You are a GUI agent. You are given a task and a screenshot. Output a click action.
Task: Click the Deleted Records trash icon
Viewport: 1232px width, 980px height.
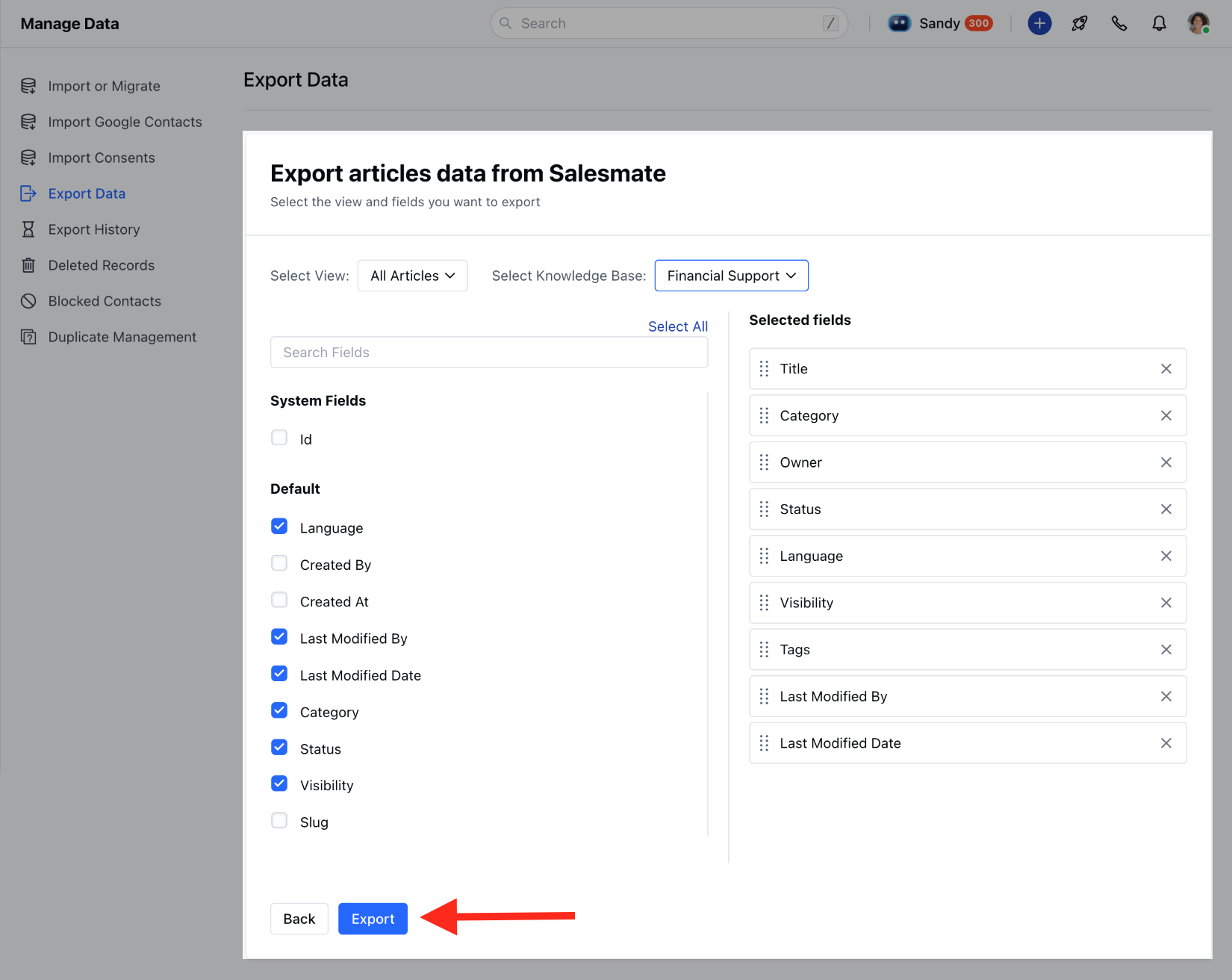click(x=28, y=265)
